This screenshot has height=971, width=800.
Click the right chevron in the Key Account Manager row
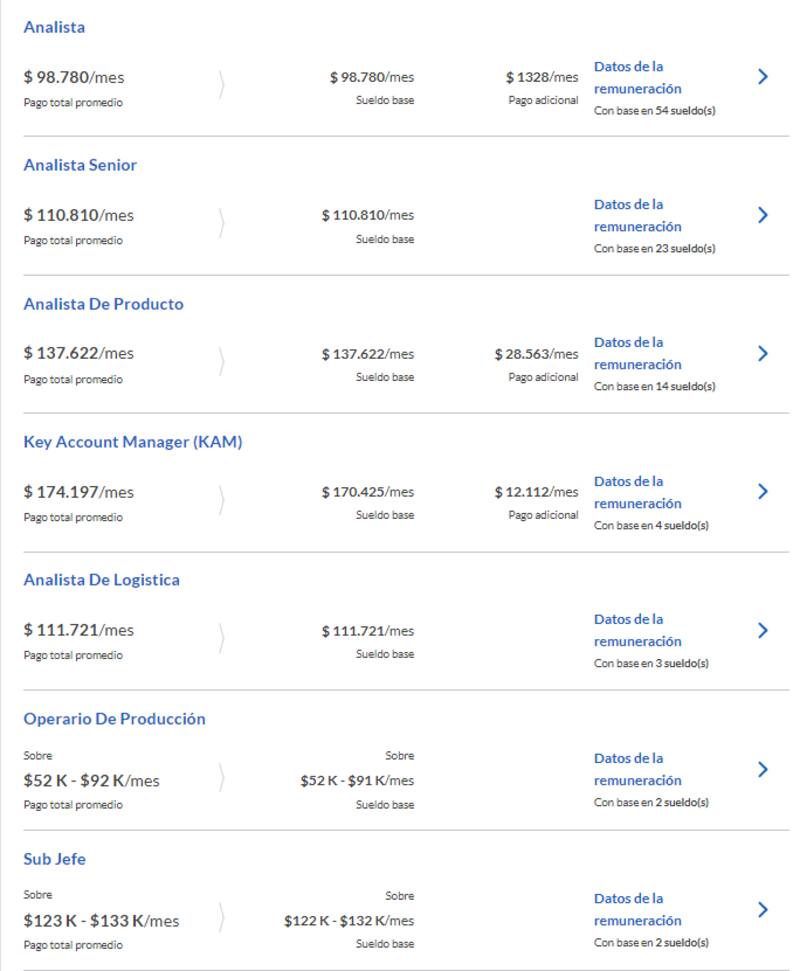[x=763, y=491]
